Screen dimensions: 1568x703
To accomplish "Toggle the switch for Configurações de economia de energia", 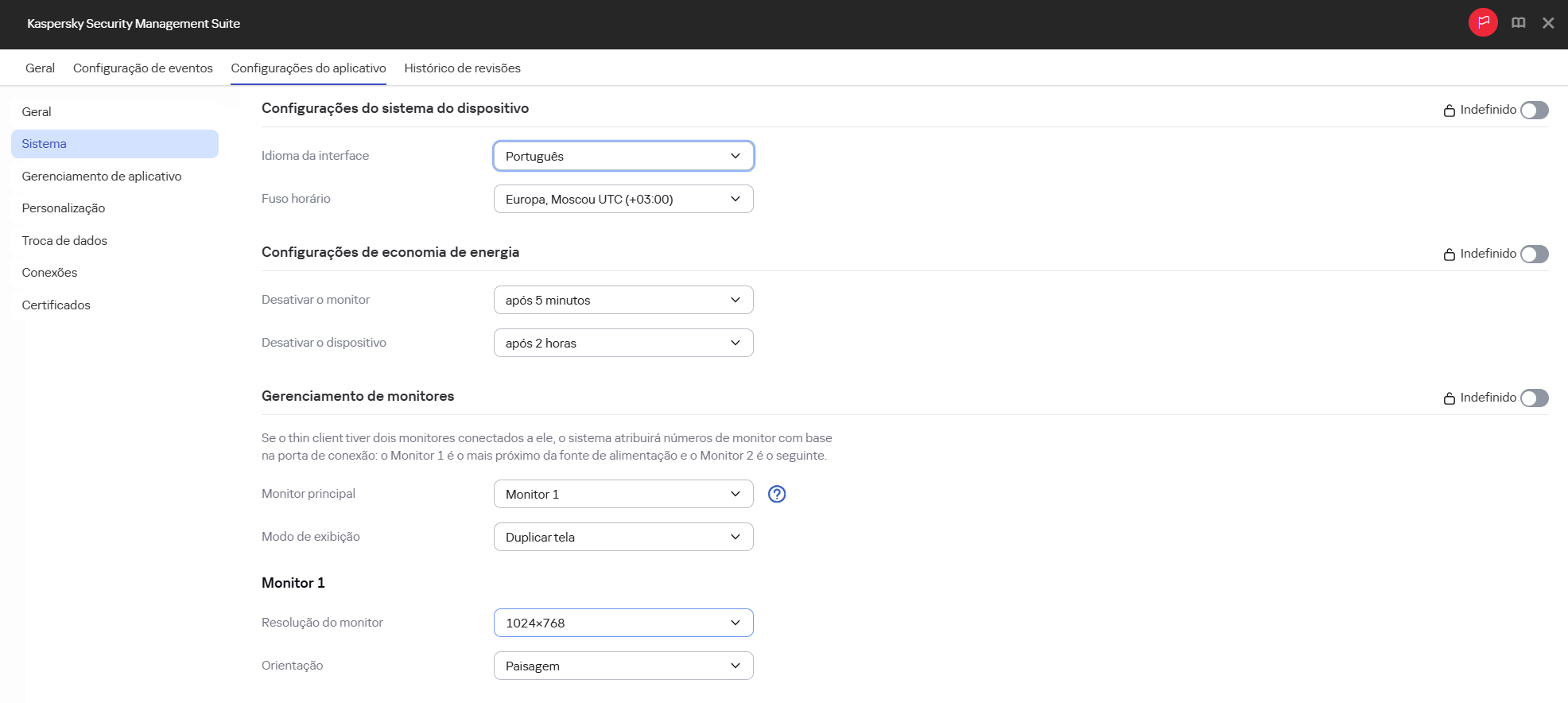I will [1535, 254].
